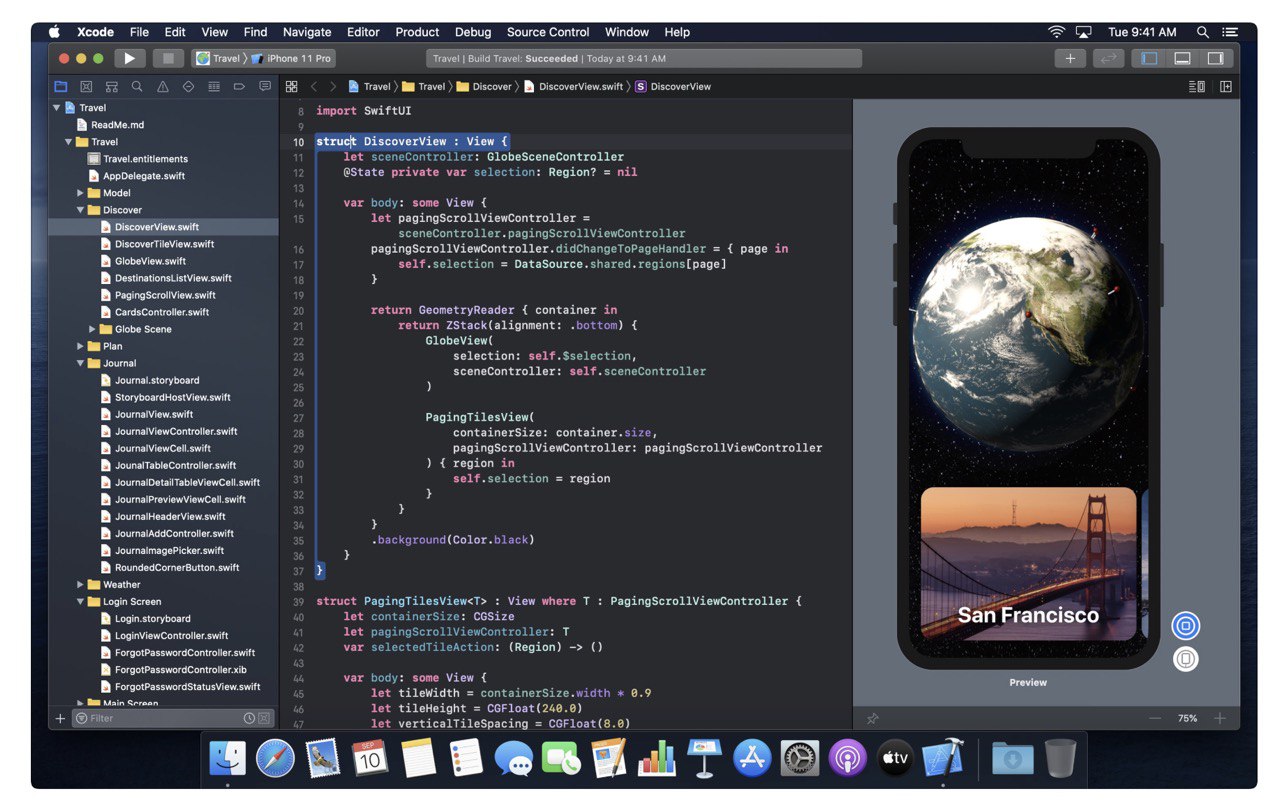The width and height of the screenshot is (1280, 808).
Task: Pin the preview canvas
Action: [x=873, y=718]
